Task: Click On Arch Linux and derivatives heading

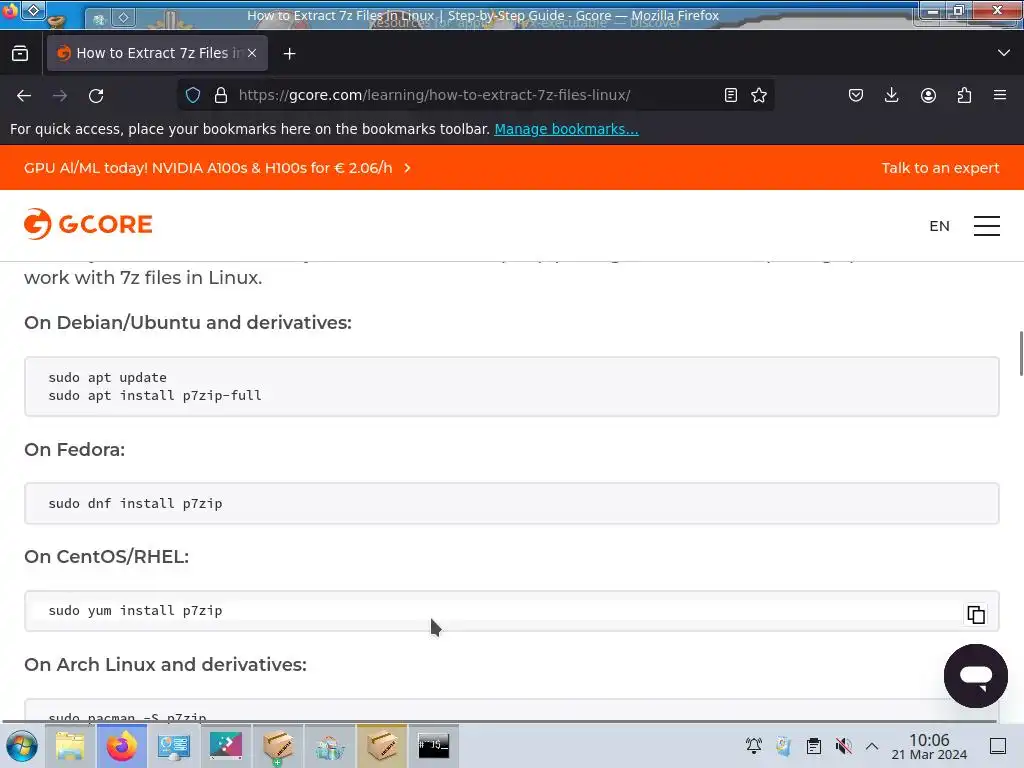Action: point(165,664)
